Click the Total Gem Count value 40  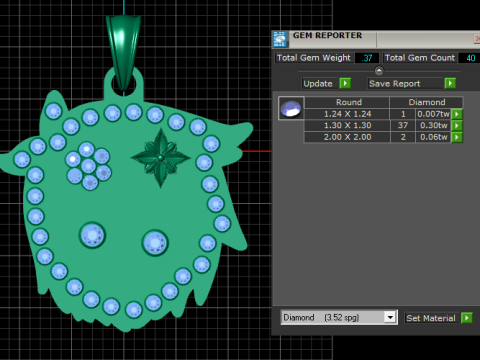469,58
